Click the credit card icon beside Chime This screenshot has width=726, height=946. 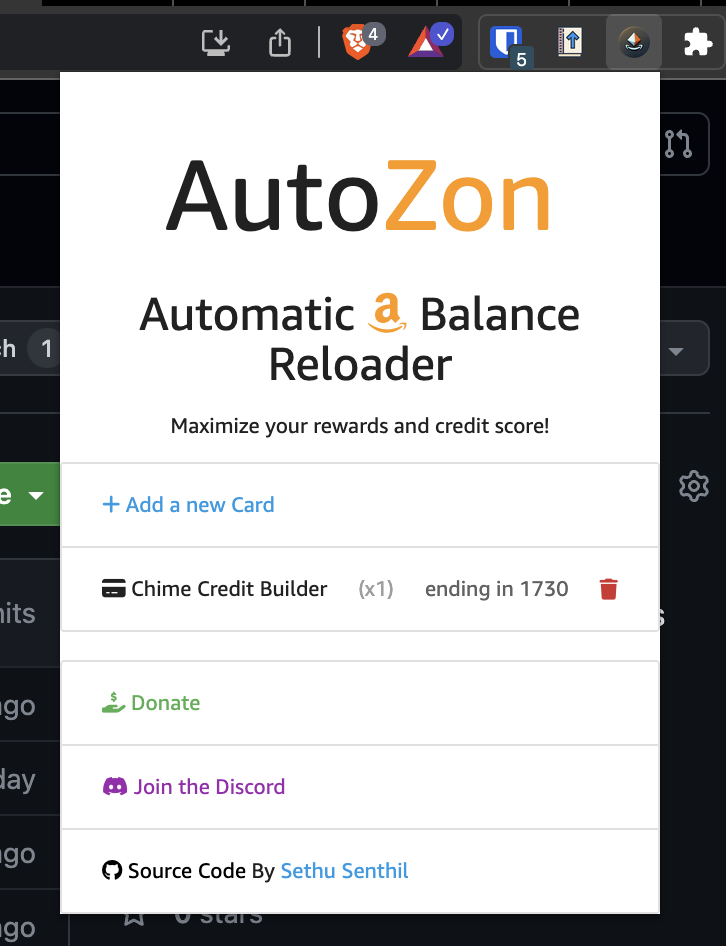tap(113, 588)
